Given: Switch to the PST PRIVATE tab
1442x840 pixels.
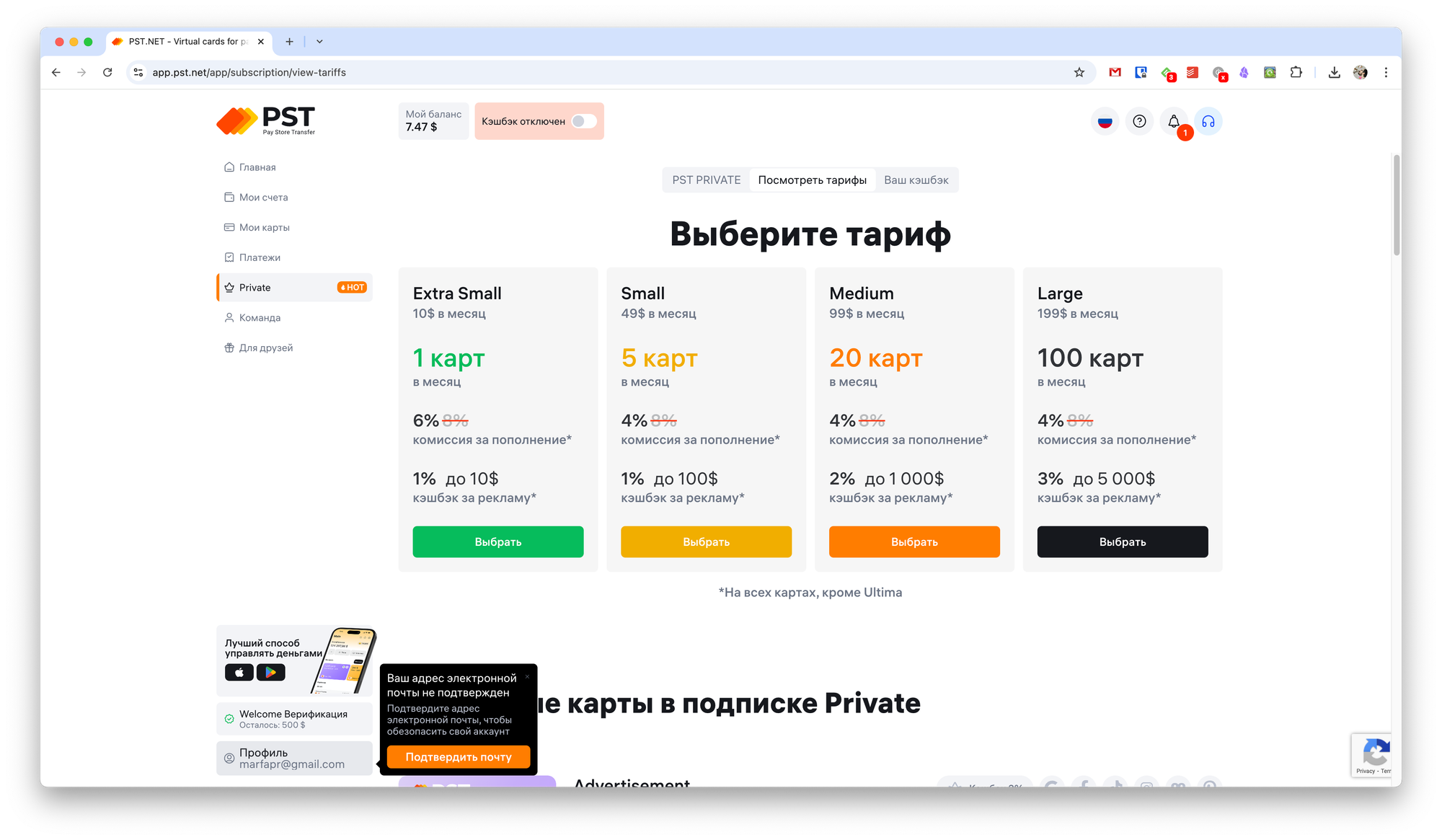Looking at the screenshot, I should 706,180.
